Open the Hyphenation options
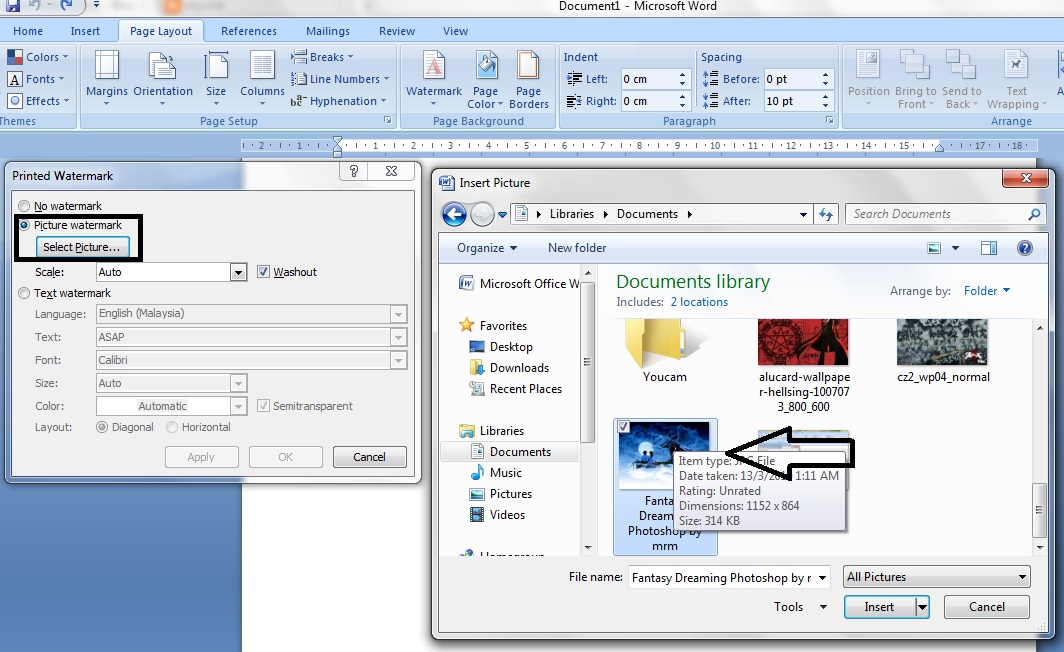 coord(340,101)
